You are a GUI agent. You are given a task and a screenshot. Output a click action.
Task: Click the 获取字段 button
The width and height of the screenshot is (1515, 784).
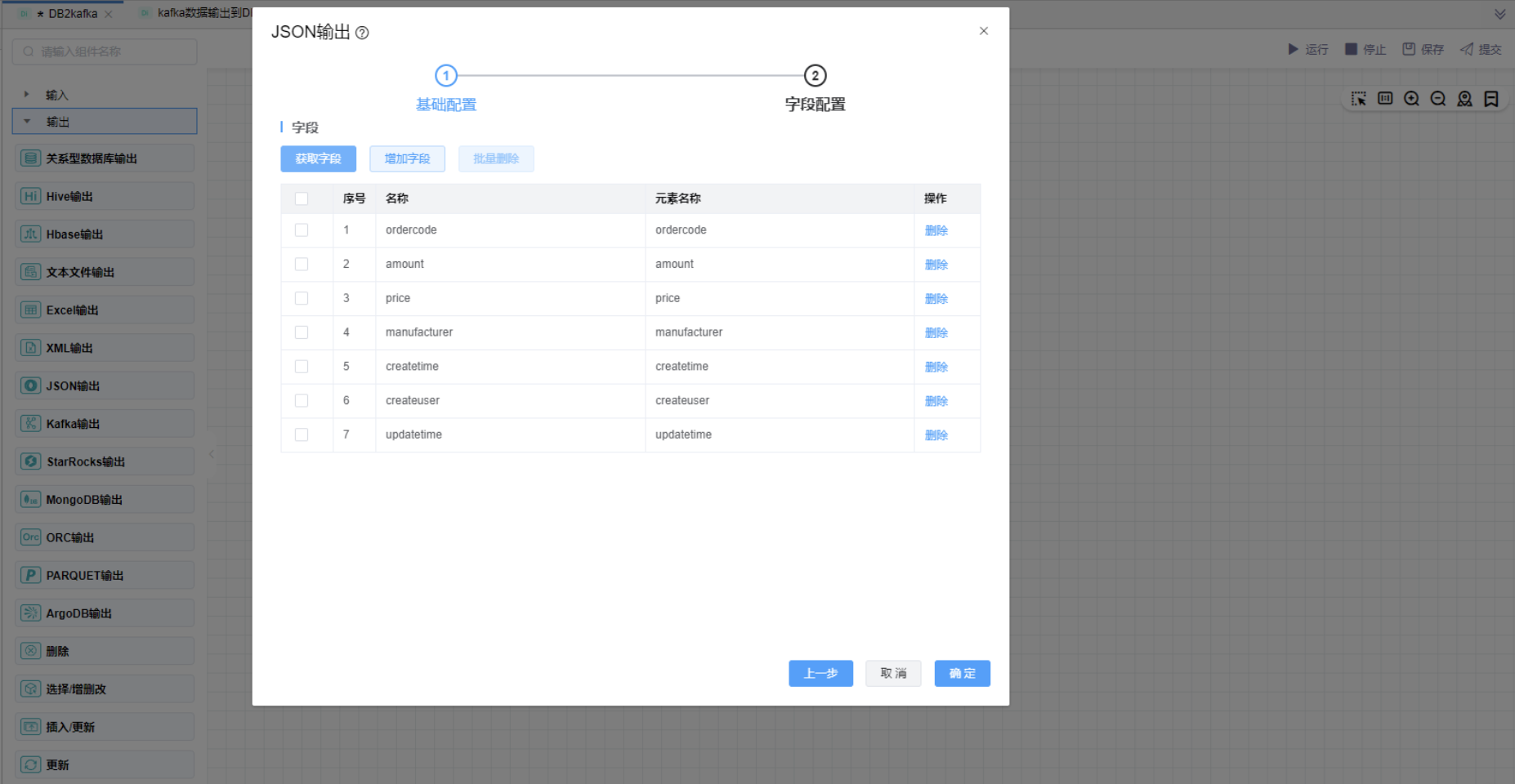[x=318, y=158]
